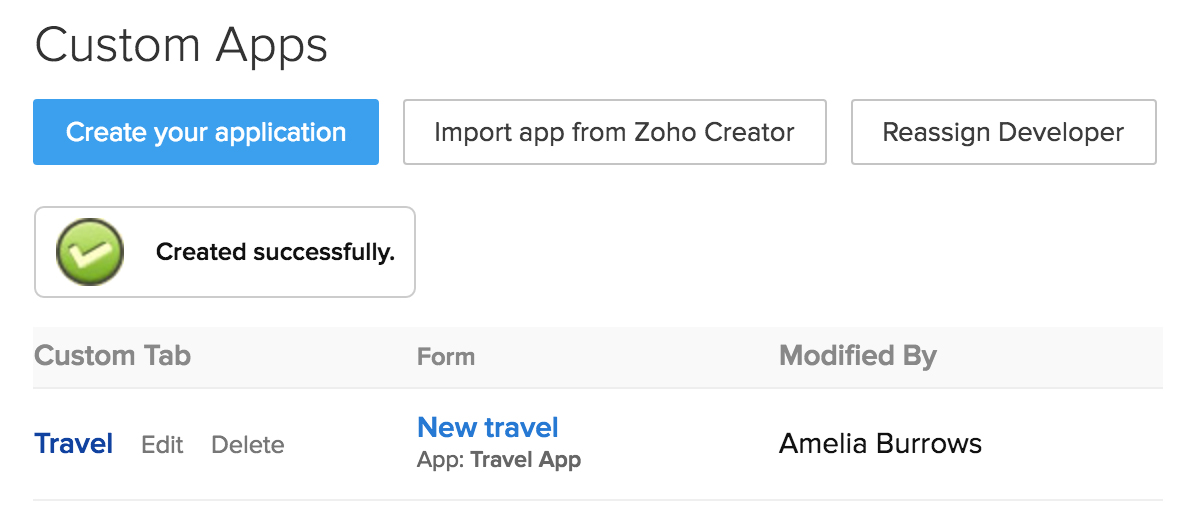Click the "App:" label below New travel

coord(441,461)
